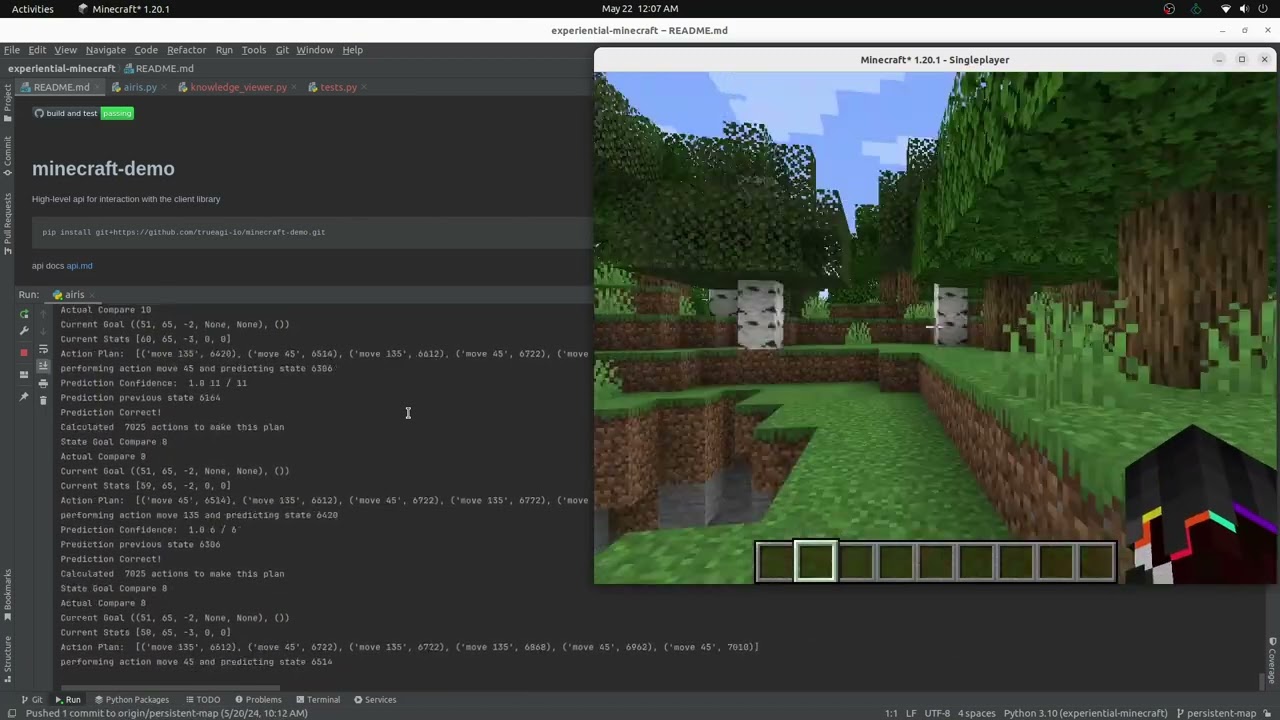Open the Git menu in menu bar
This screenshot has width=1280, height=720.
[x=282, y=50]
